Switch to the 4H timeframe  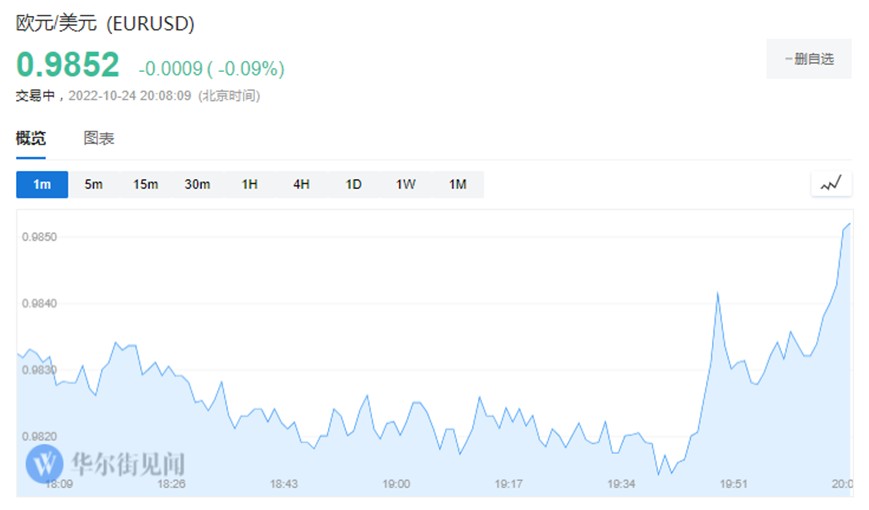click(x=301, y=184)
